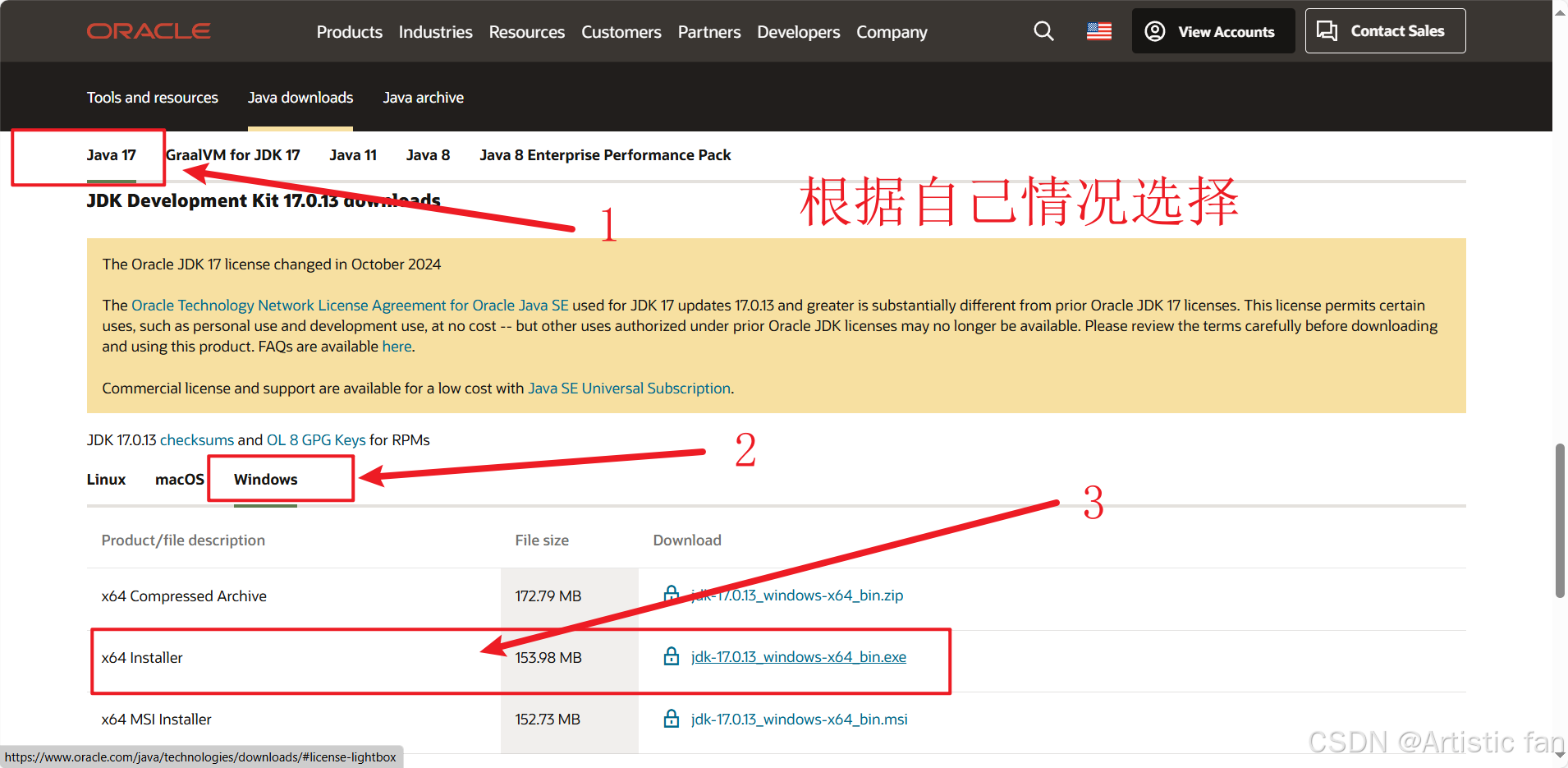
Task: Click the 'x64 Installer' row label
Action: coord(142,658)
